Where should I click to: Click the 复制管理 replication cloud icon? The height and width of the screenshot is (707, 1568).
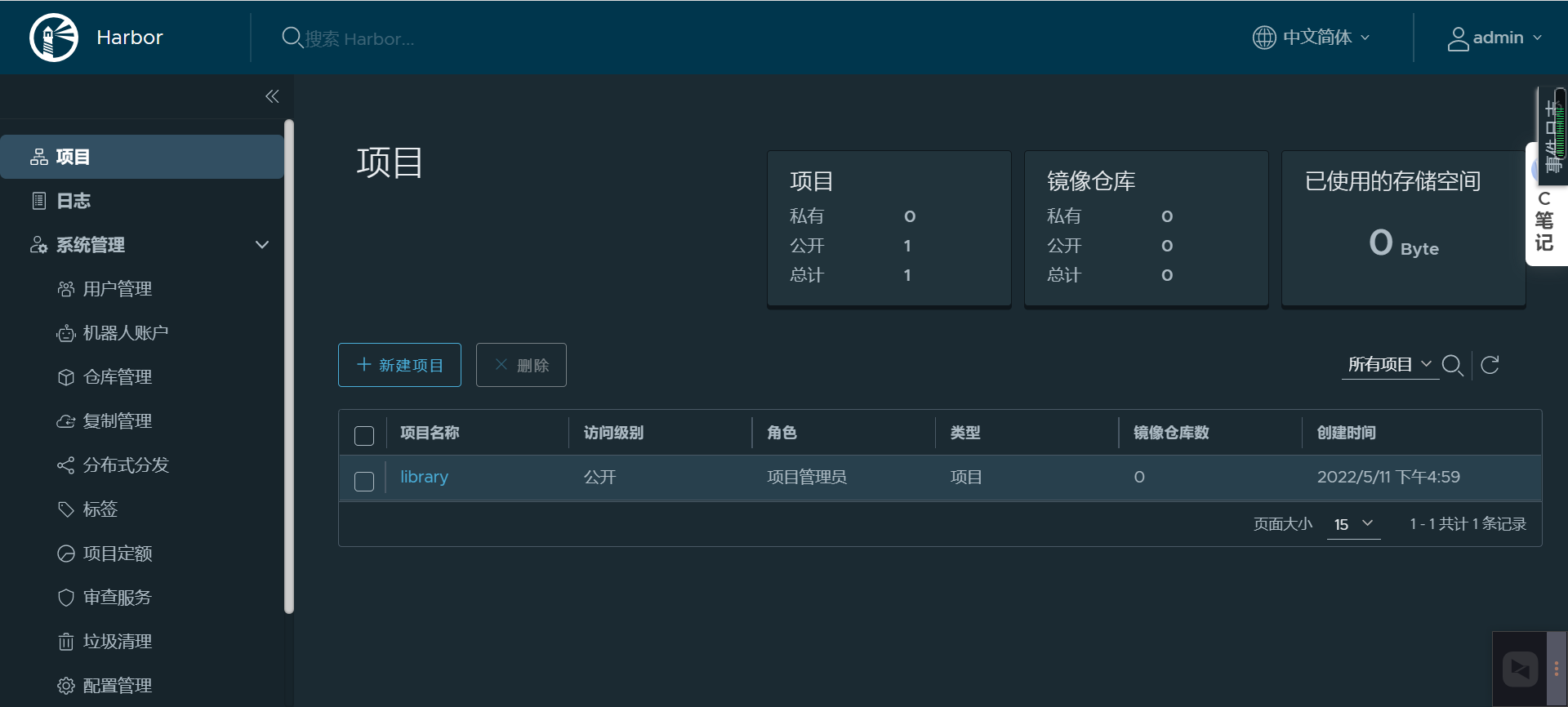[x=66, y=421]
